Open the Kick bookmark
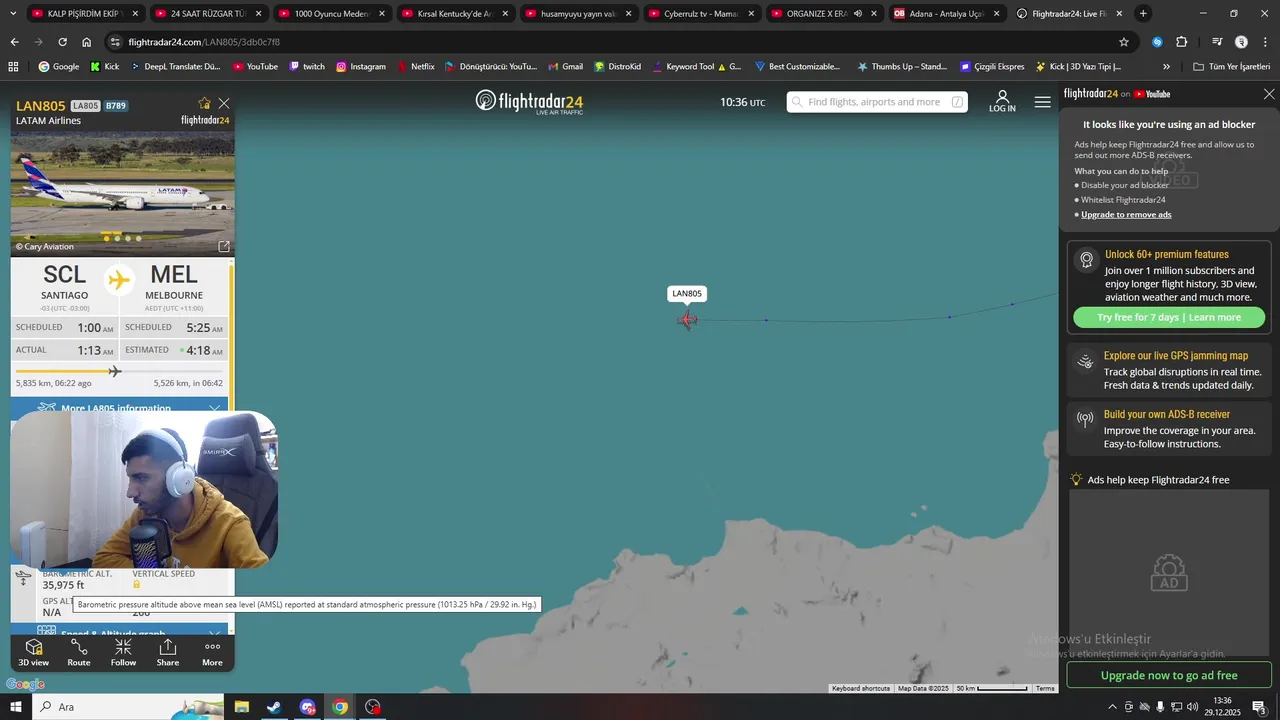 tap(104, 67)
